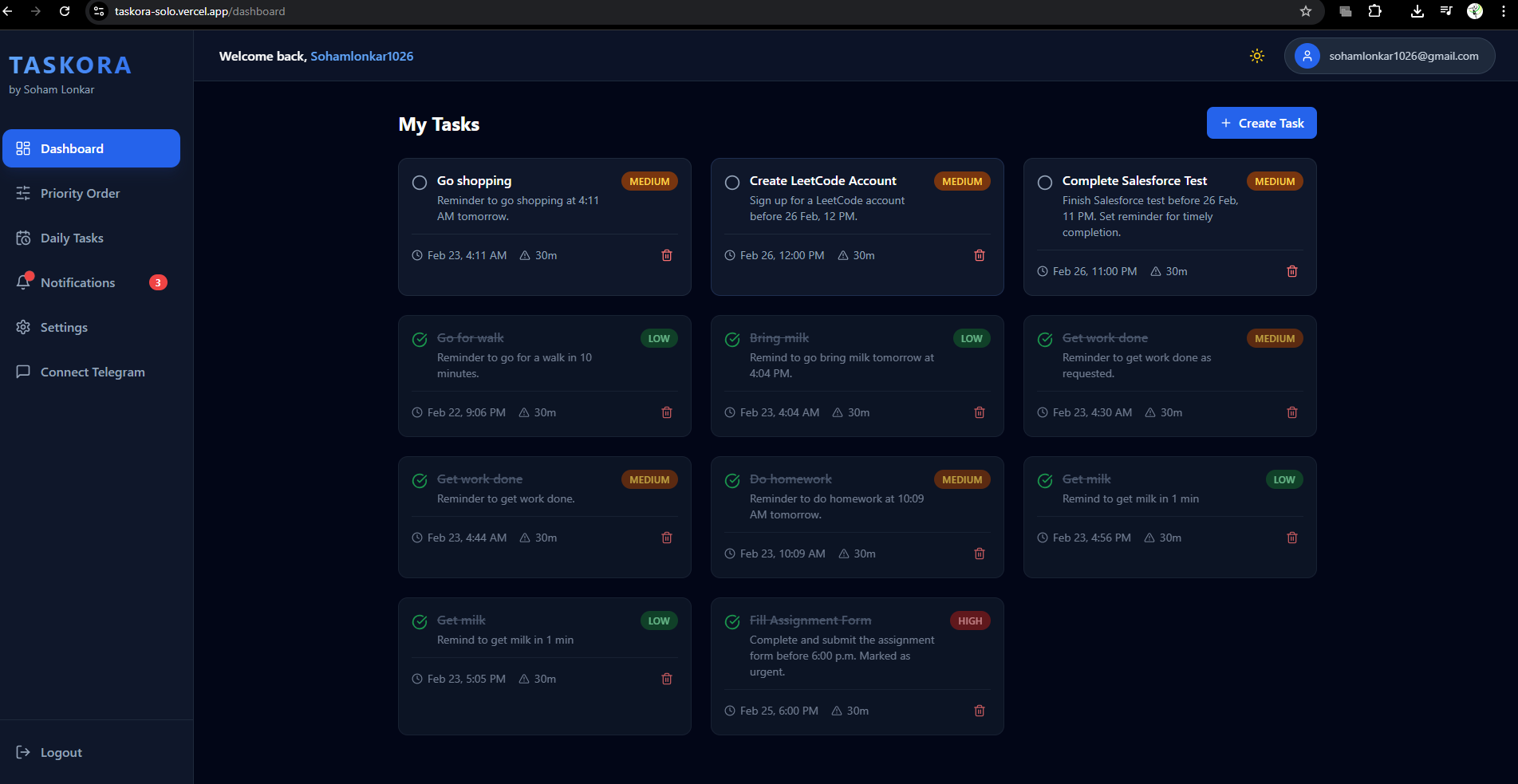Delete the Fill Assignment Form task

point(980,710)
